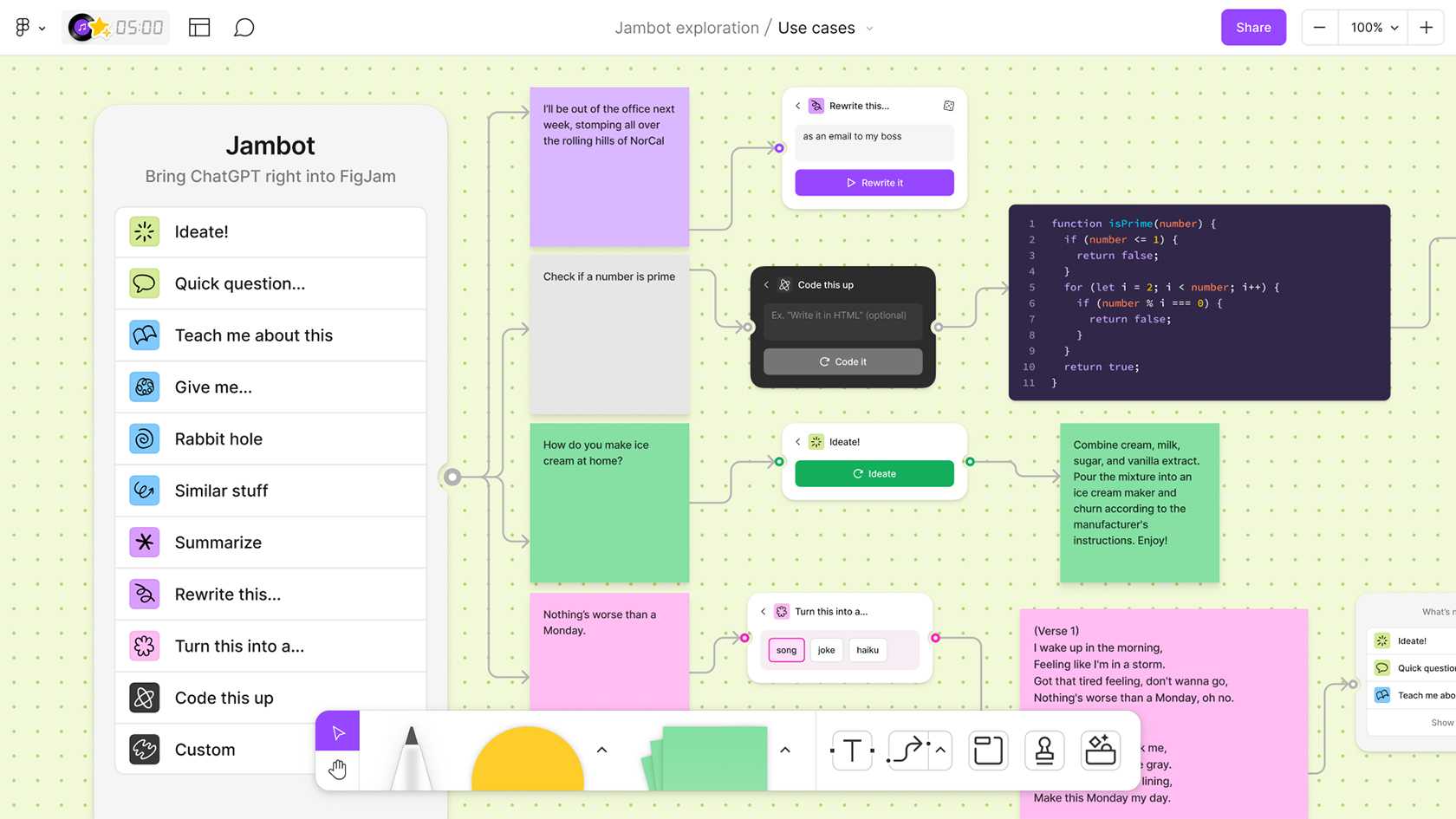The image size is (1456, 819).
Task: Select the Section tool in the toolbar
Action: coord(988,751)
